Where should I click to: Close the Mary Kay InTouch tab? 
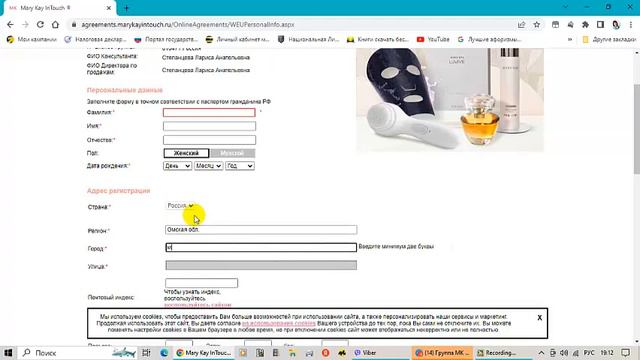point(109,8)
